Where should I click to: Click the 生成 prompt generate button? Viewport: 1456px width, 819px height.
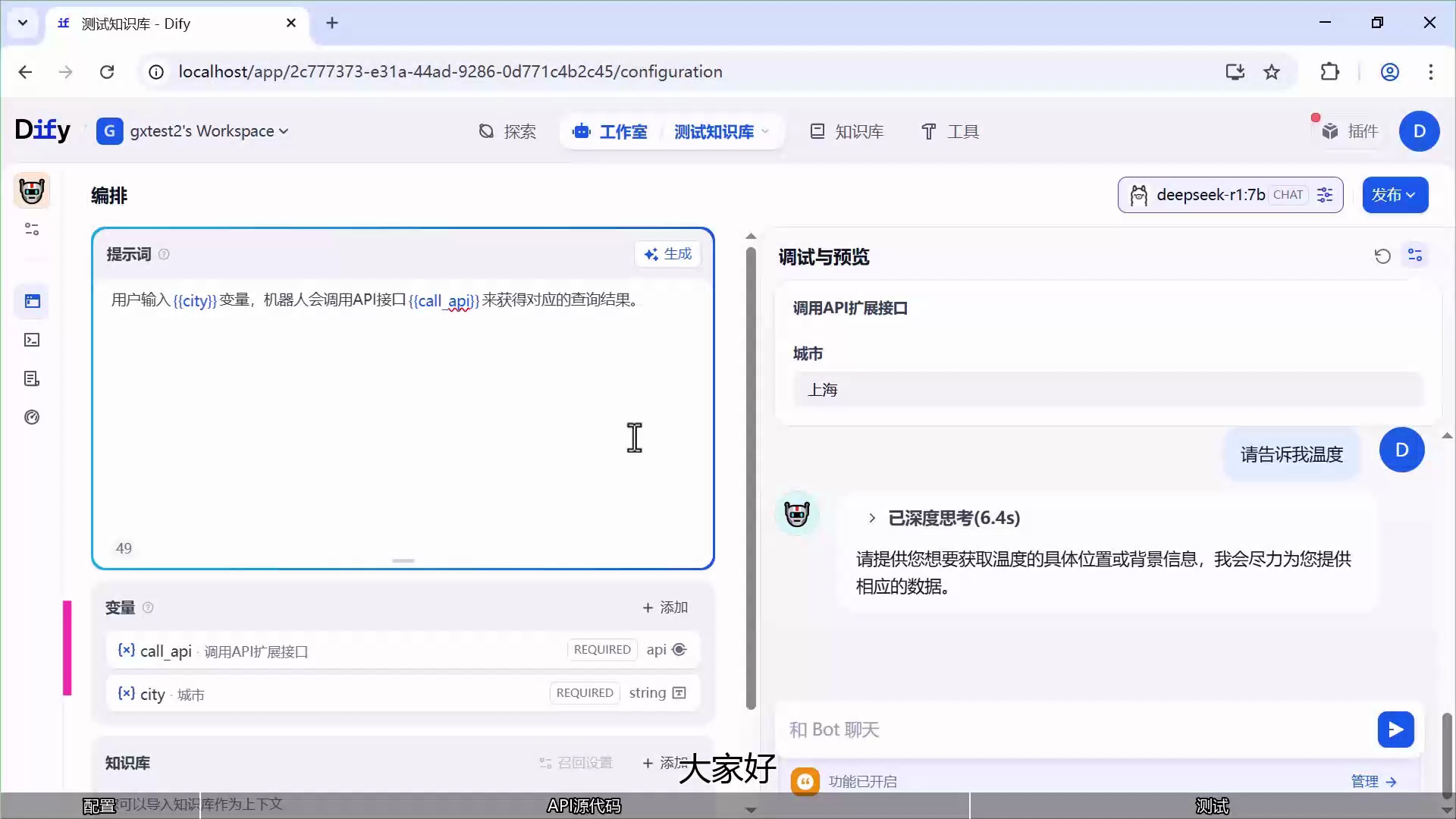point(668,254)
